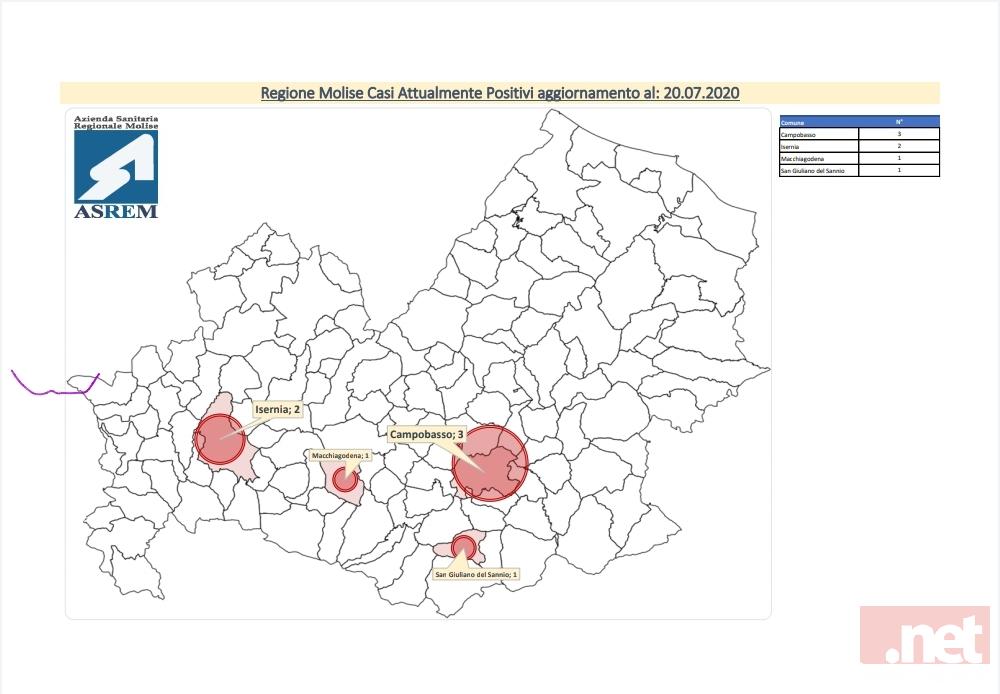Click the 'Macchiagodena; 1' map label
This screenshot has height=694, width=1000.
340,456
